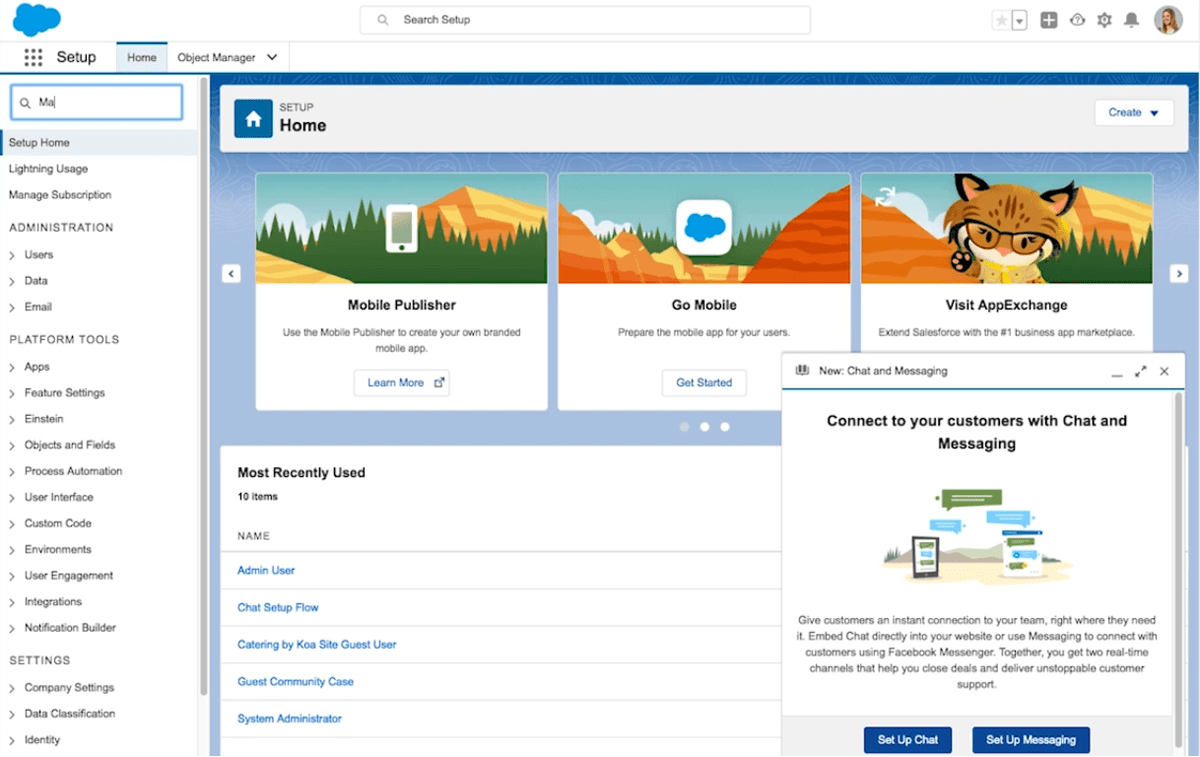Click the Salesforce cloud logo
The height and width of the screenshot is (757, 1200).
pyautogui.click(x=36, y=19)
